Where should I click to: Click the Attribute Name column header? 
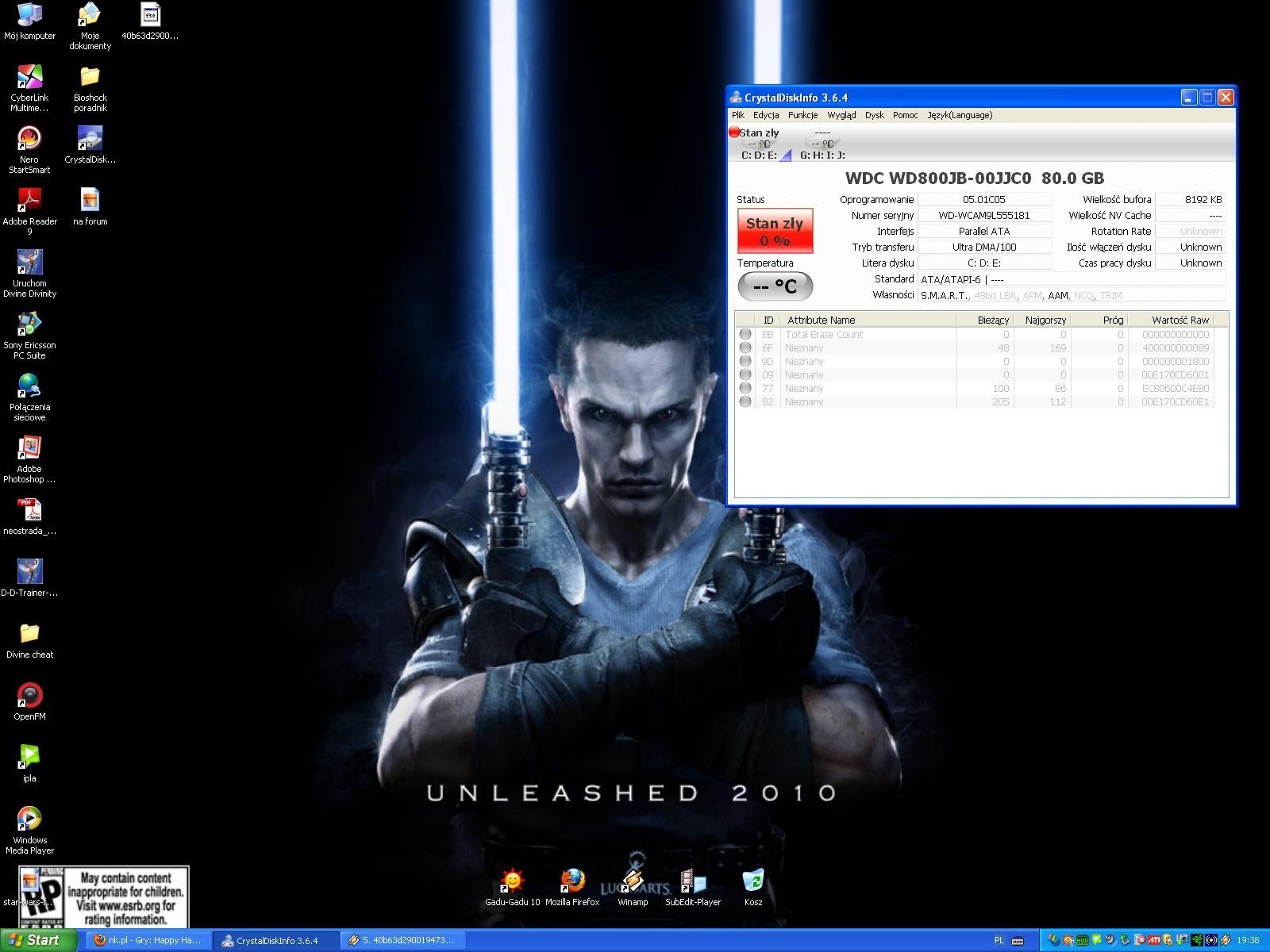coord(868,320)
